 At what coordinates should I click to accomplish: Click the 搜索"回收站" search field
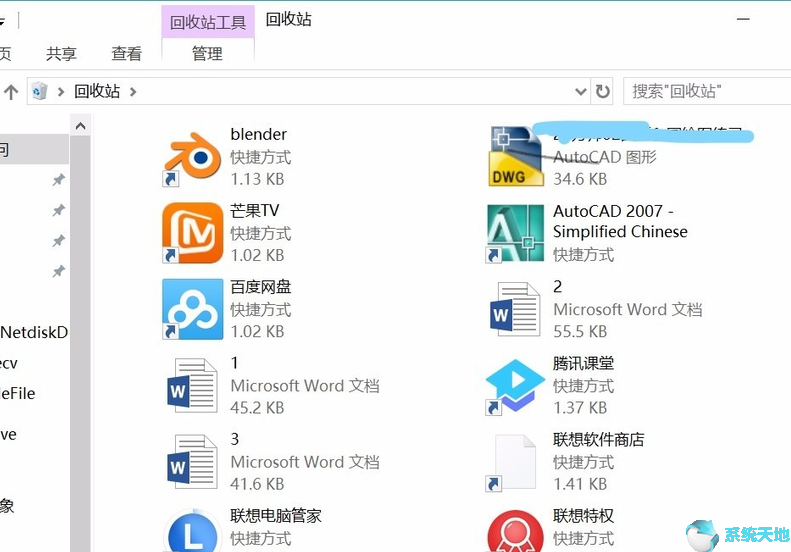(x=707, y=91)
